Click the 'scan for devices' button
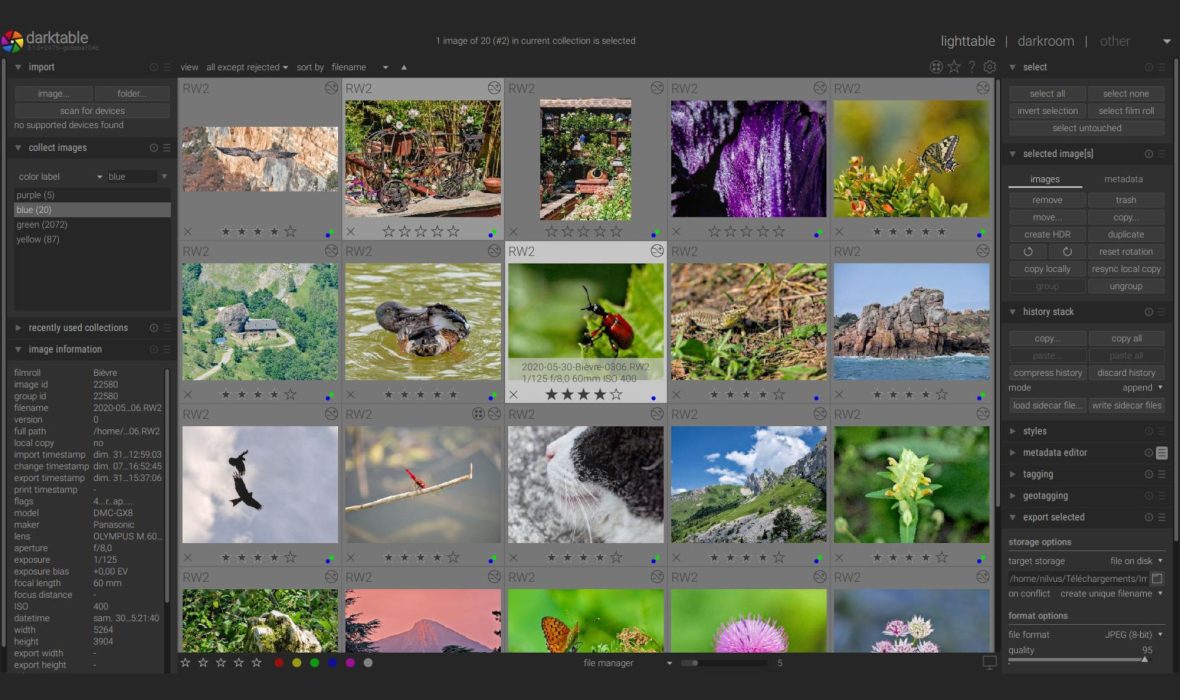This screenshot has width=1180, height=700. tap(92, 111)
